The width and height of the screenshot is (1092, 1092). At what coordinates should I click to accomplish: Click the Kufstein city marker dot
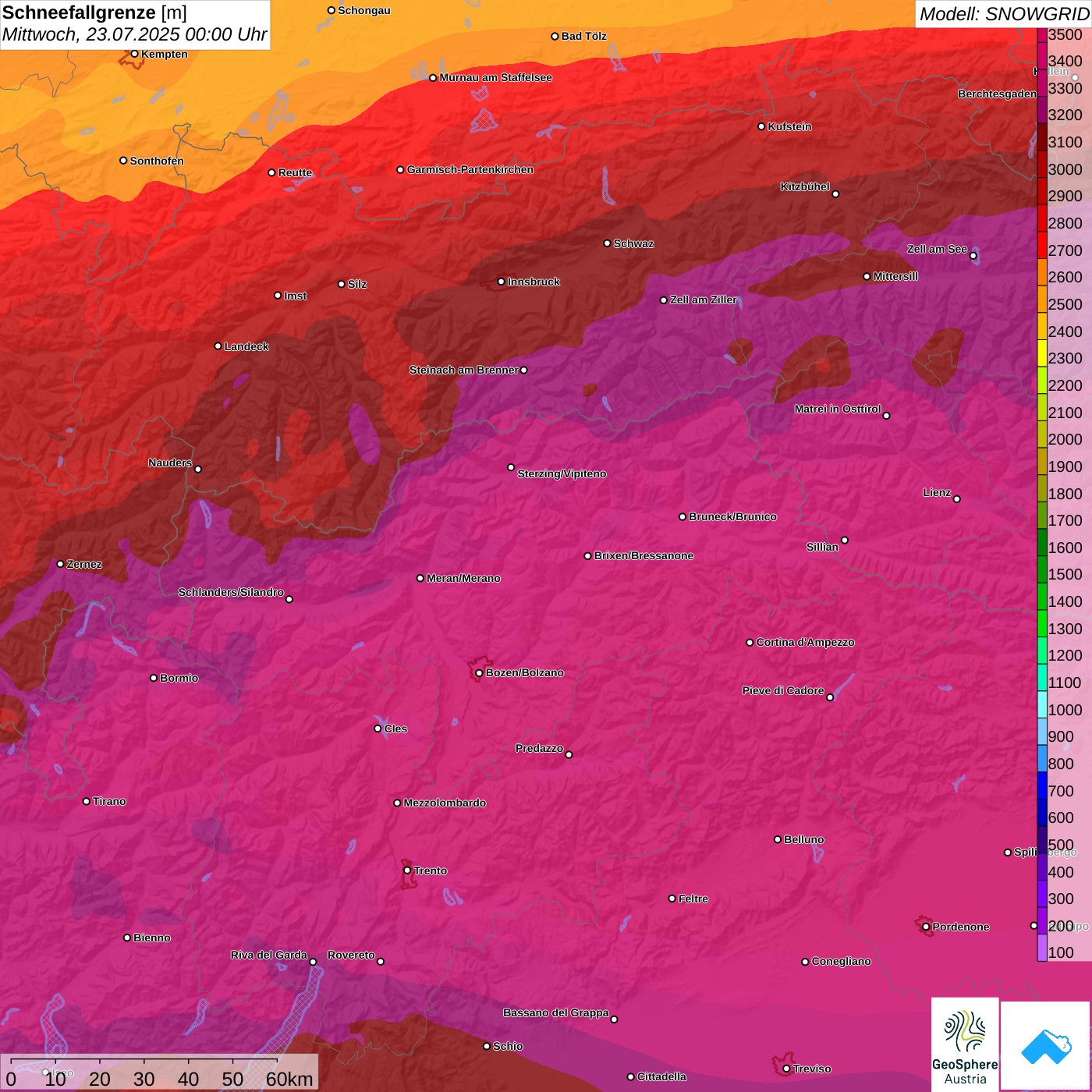(x=761, y=126)
